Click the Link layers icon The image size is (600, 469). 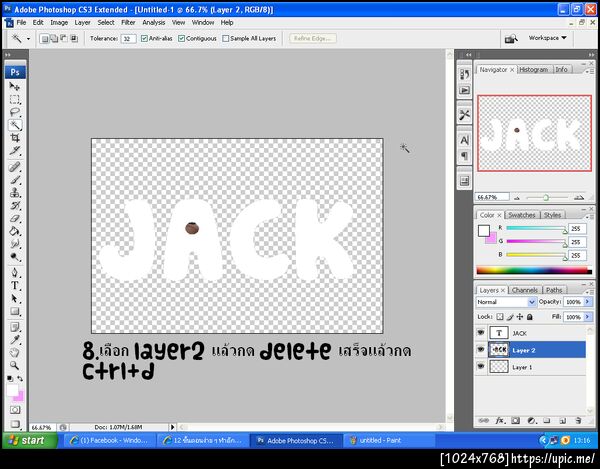(x=484, y=421)
